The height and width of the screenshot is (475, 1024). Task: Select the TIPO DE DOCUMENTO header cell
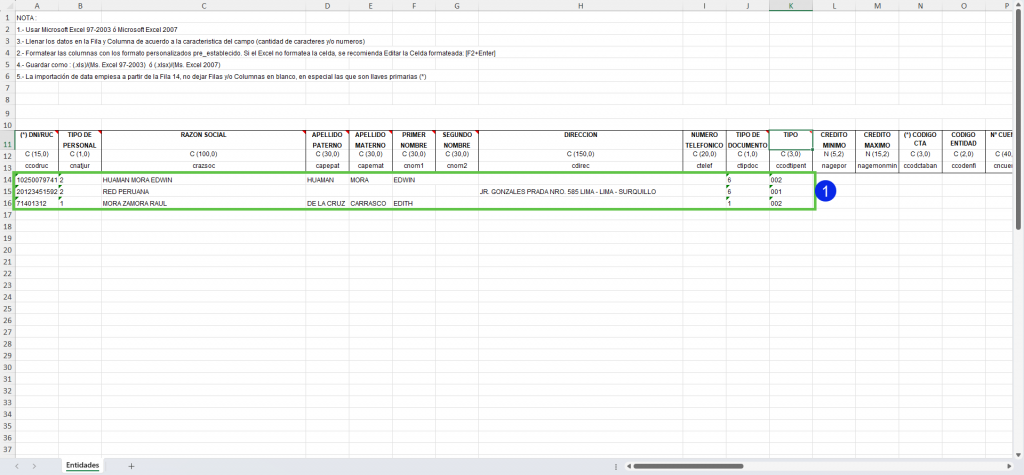[x=748, y=140]
